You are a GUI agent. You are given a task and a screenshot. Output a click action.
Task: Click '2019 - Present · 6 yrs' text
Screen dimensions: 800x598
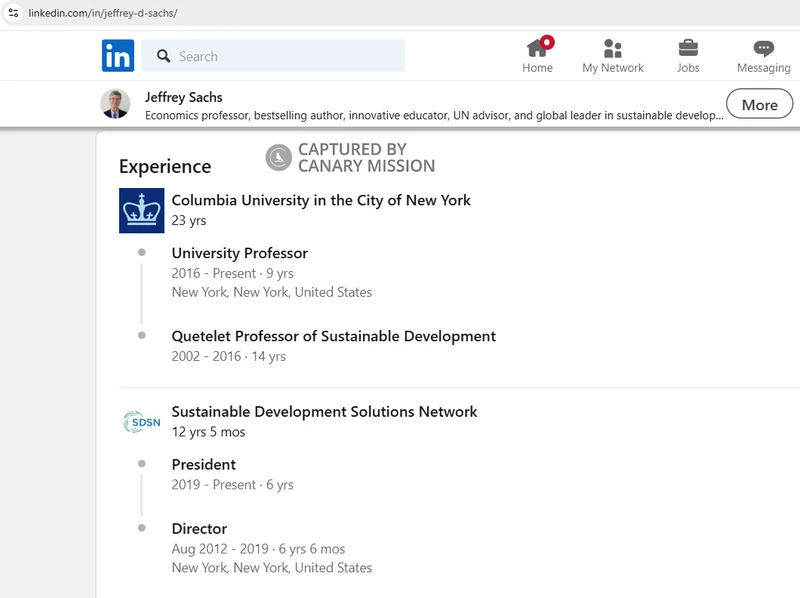(233, 485)
